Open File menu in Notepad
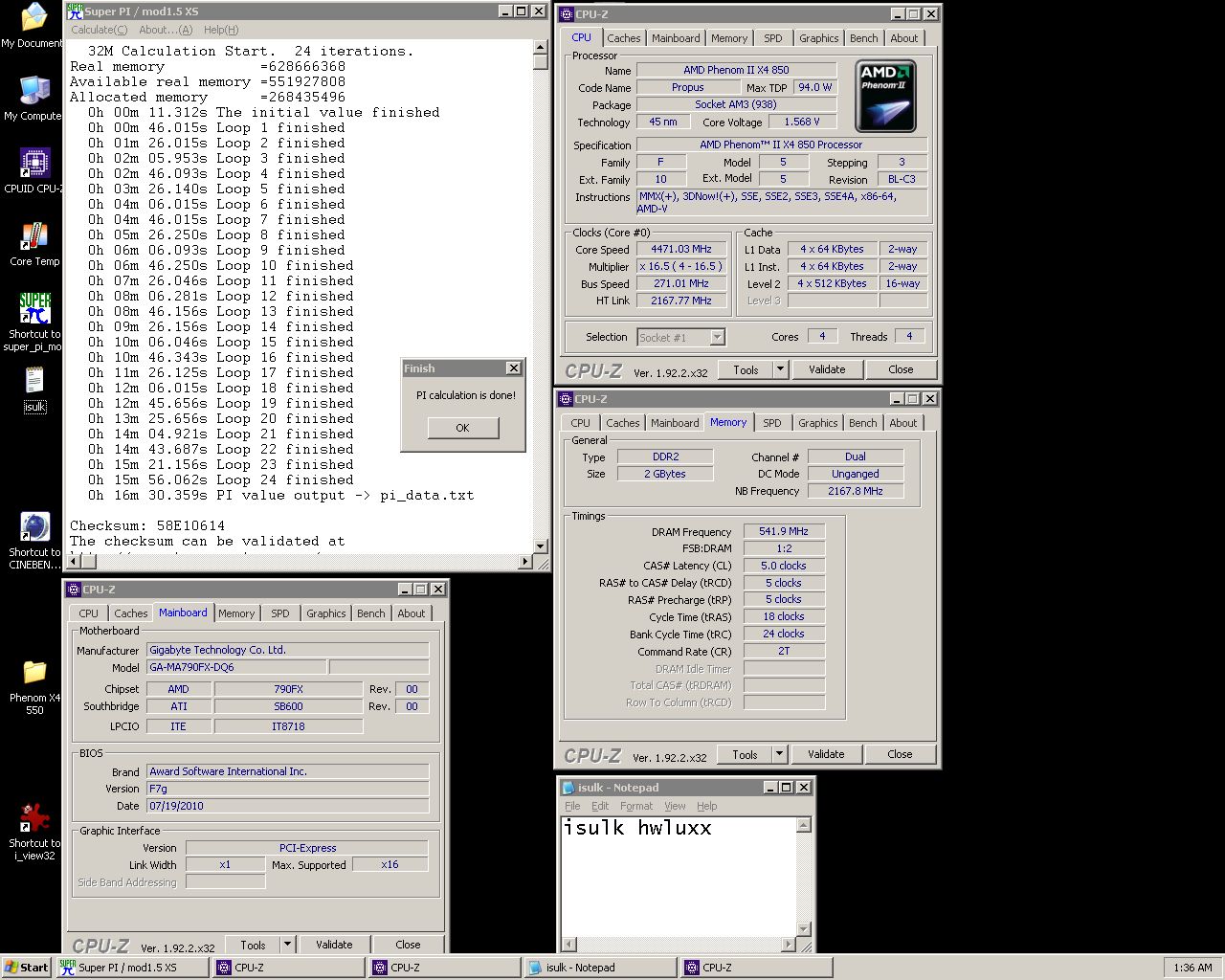 [572, 806]
